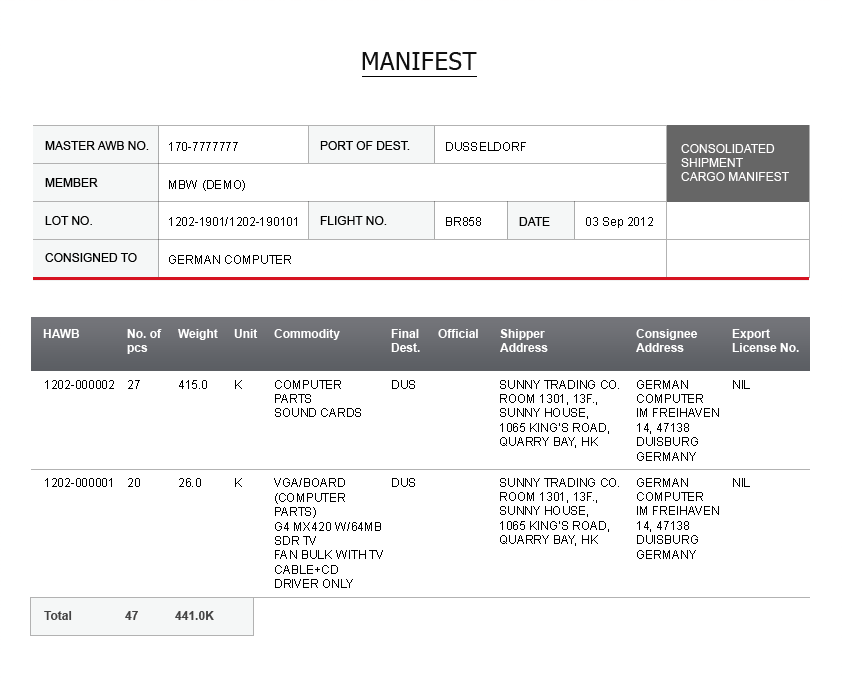Select the MBW (DEMO) member value
This screenshot has height=683, width=842.
(207, 185)
